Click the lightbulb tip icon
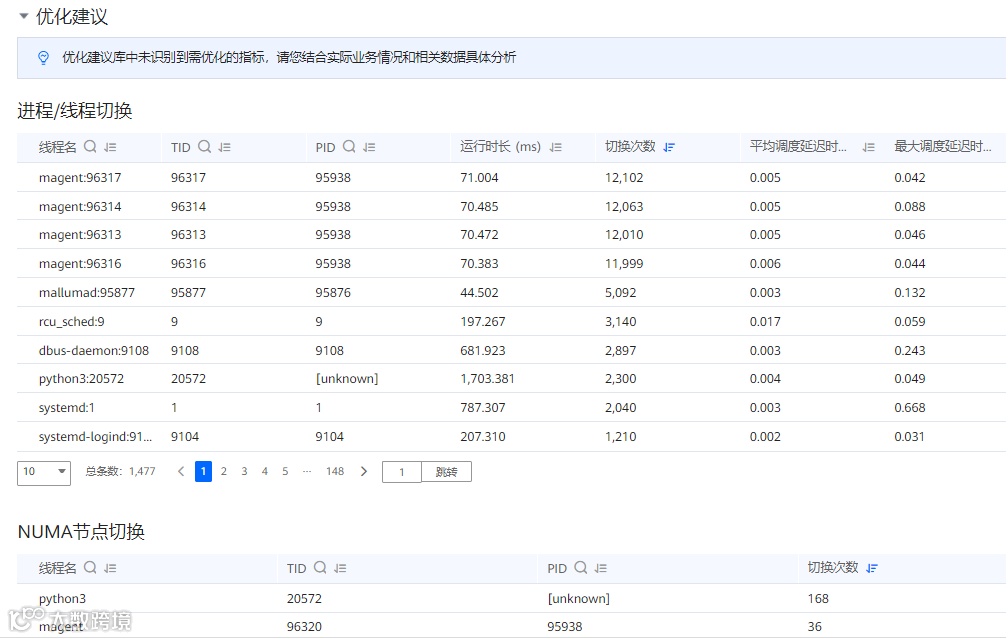 click(43, 58)
